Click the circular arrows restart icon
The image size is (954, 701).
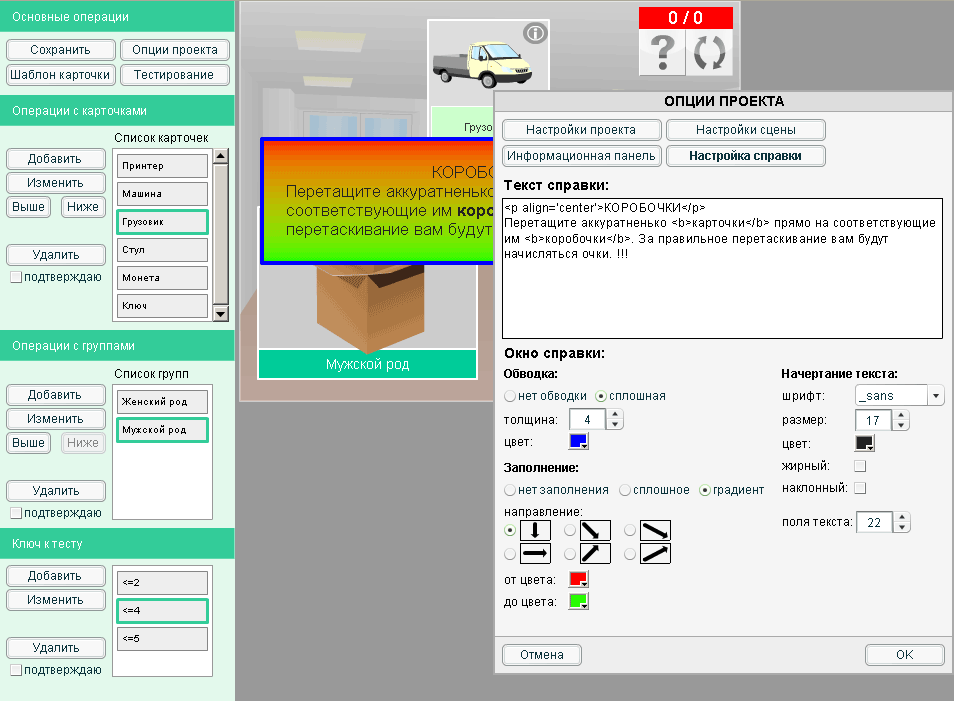[x=709, y=52]
